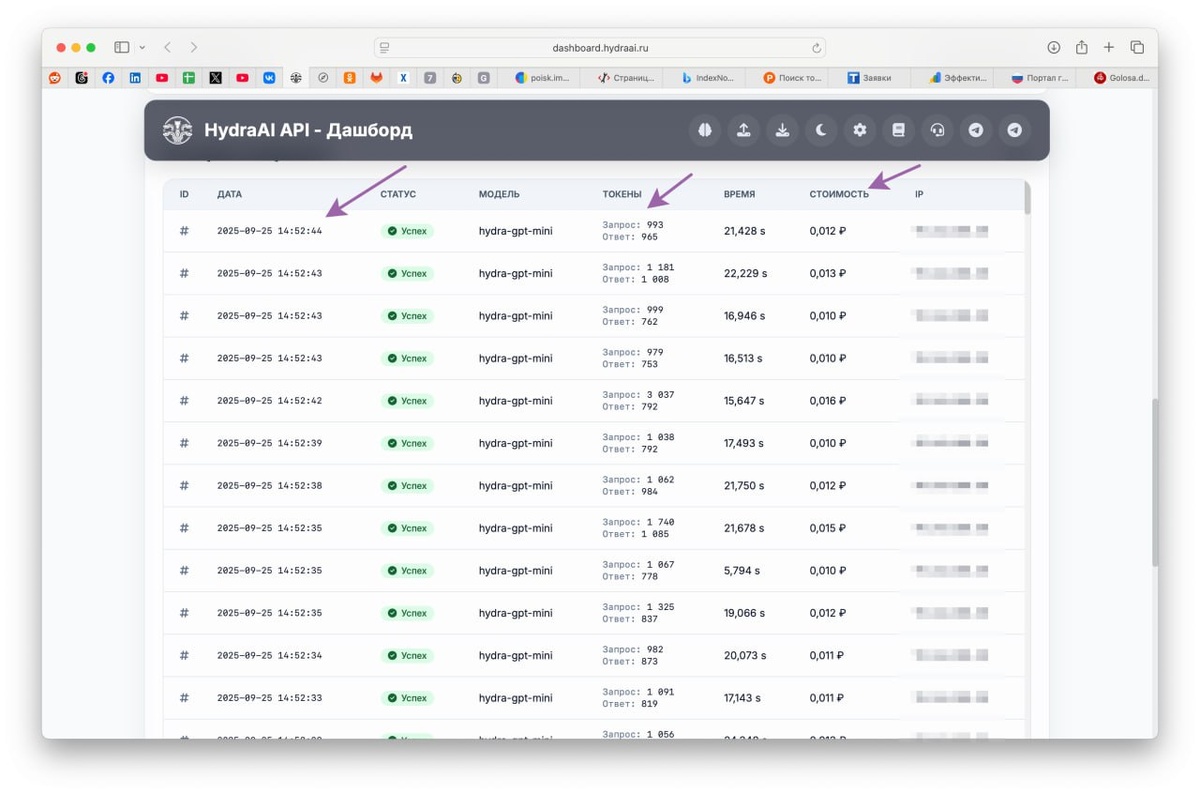The image size is (1200, 794).
Task: Open the VK pinned tab
Action: click(269, 77)
